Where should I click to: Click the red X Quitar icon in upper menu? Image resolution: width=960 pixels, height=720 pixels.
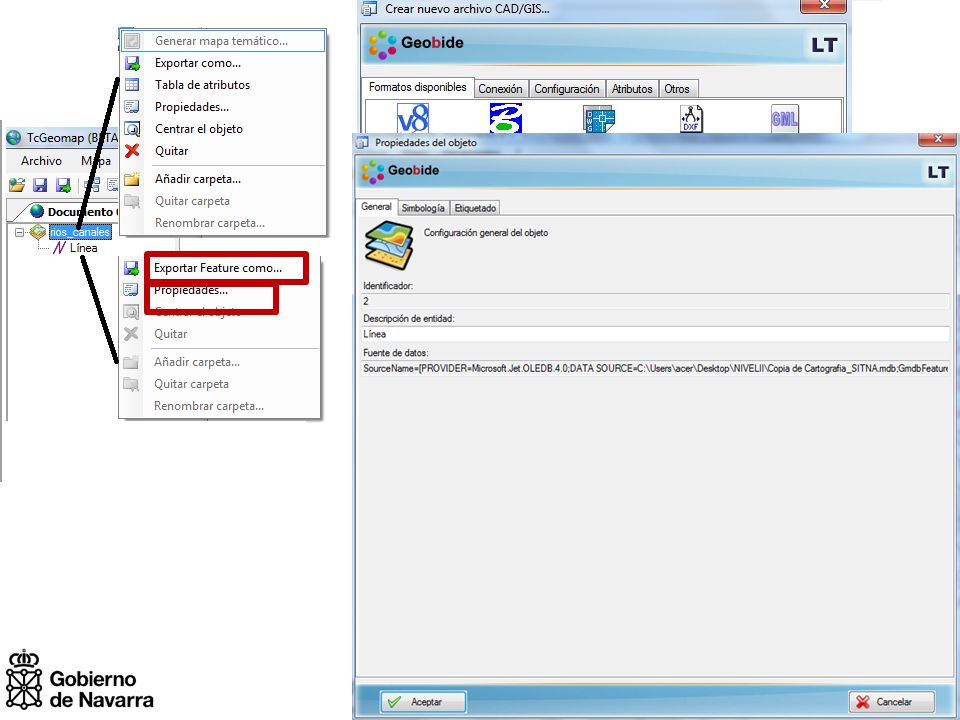132,151
